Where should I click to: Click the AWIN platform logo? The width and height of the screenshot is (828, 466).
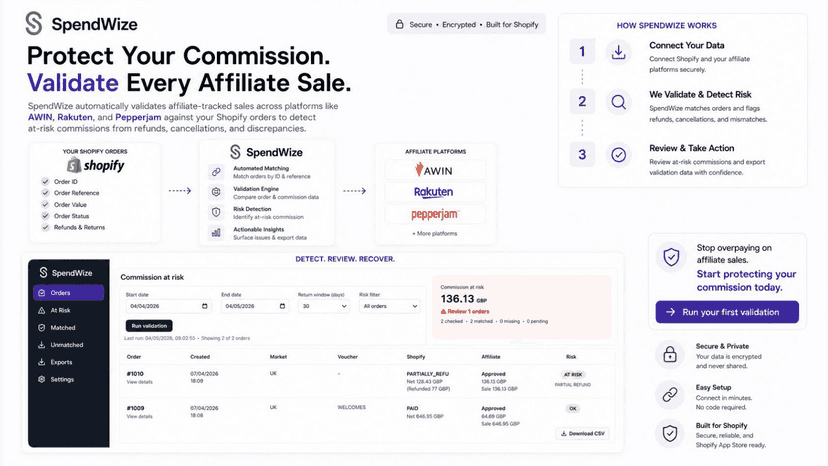[x=434, y=170]
